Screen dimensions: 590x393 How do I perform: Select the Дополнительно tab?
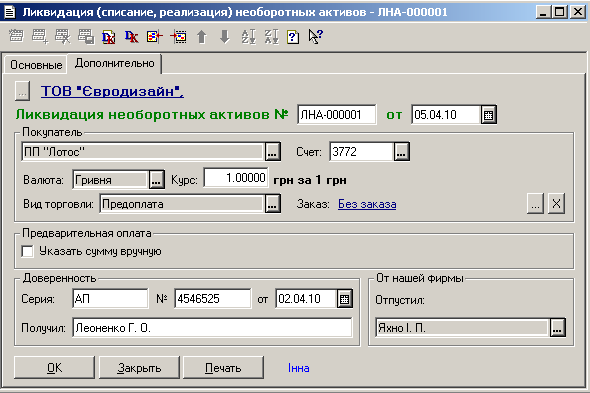click(x=114, y=63)
